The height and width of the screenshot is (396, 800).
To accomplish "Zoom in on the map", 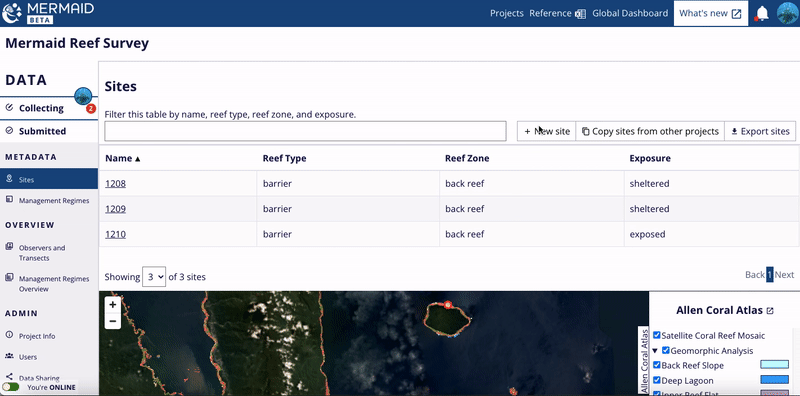I will point(113,305).
